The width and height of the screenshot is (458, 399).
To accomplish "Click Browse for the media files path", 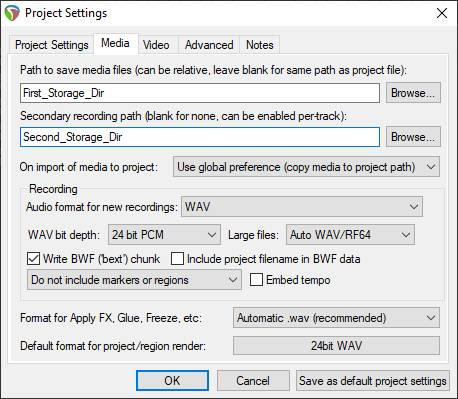I will [x=413, y=93].
